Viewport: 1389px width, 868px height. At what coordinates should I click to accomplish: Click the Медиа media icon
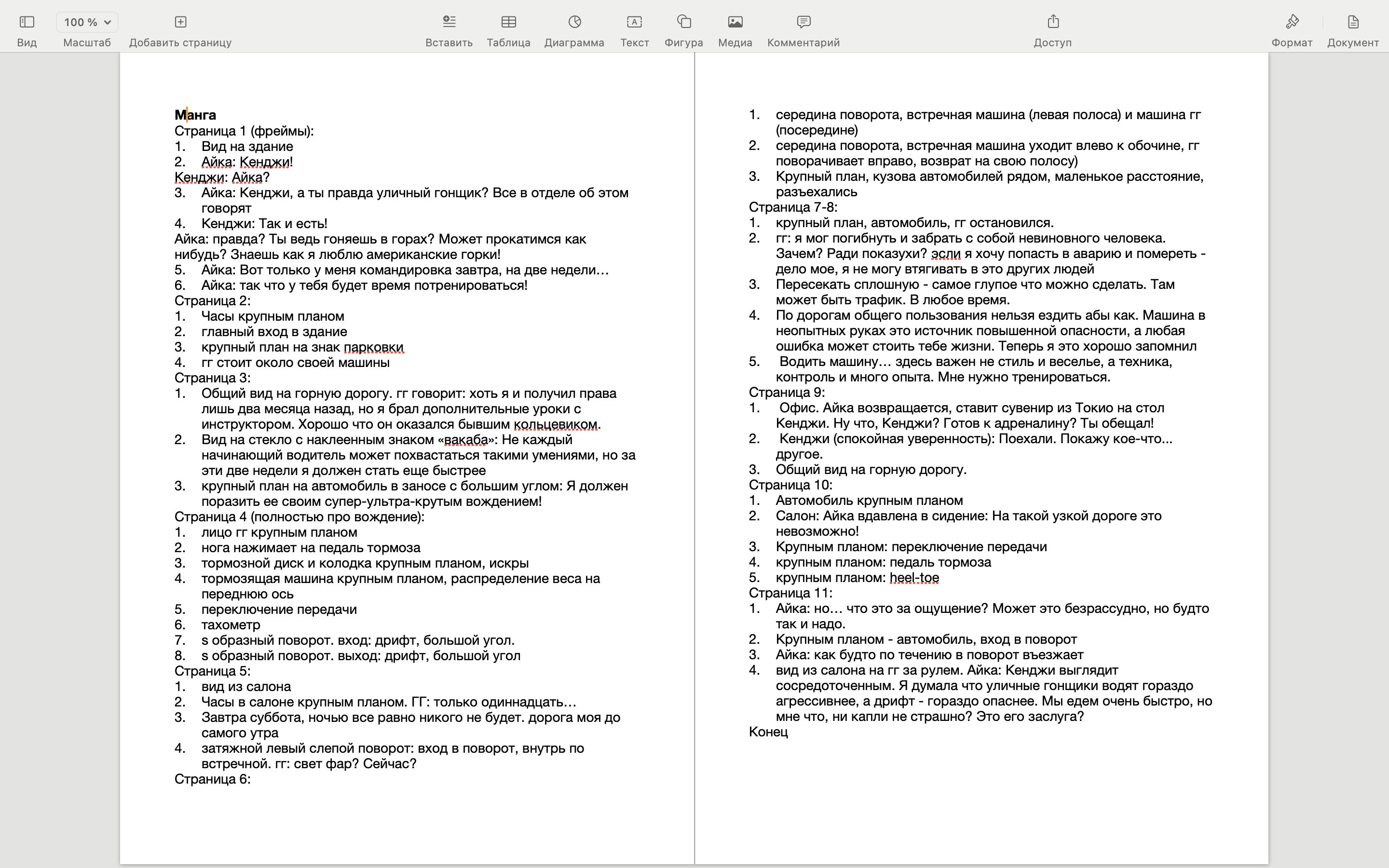point(735,22)
